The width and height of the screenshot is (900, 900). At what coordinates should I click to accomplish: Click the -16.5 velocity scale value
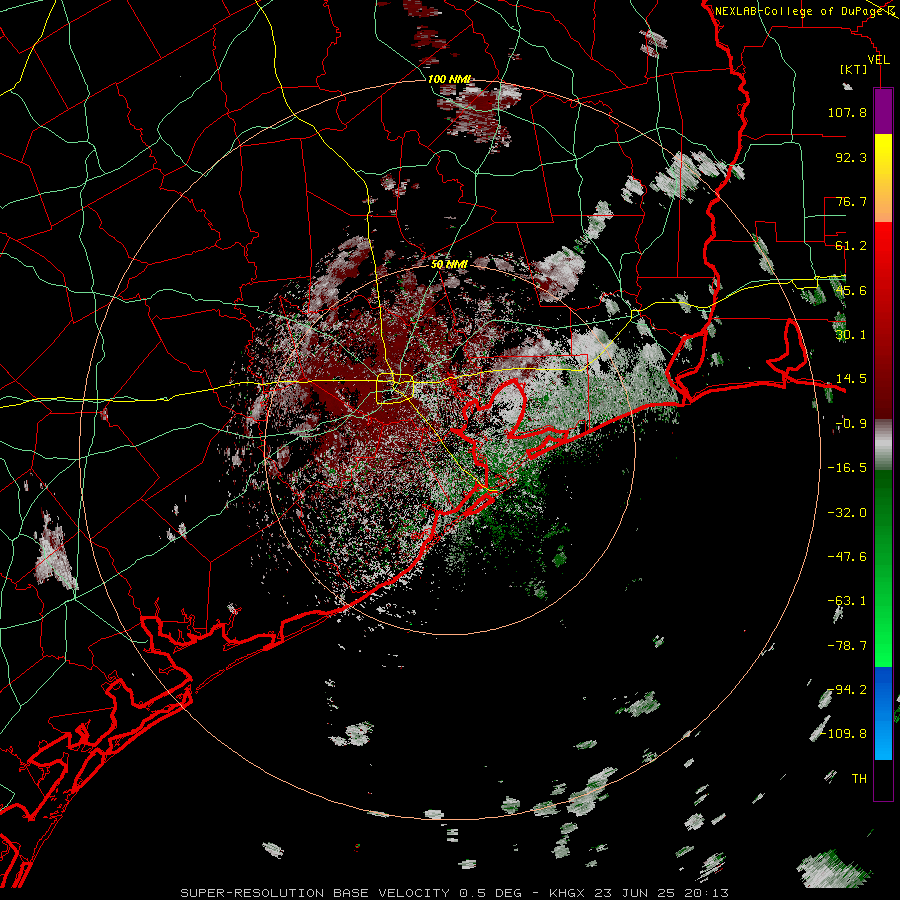[847, 468]
